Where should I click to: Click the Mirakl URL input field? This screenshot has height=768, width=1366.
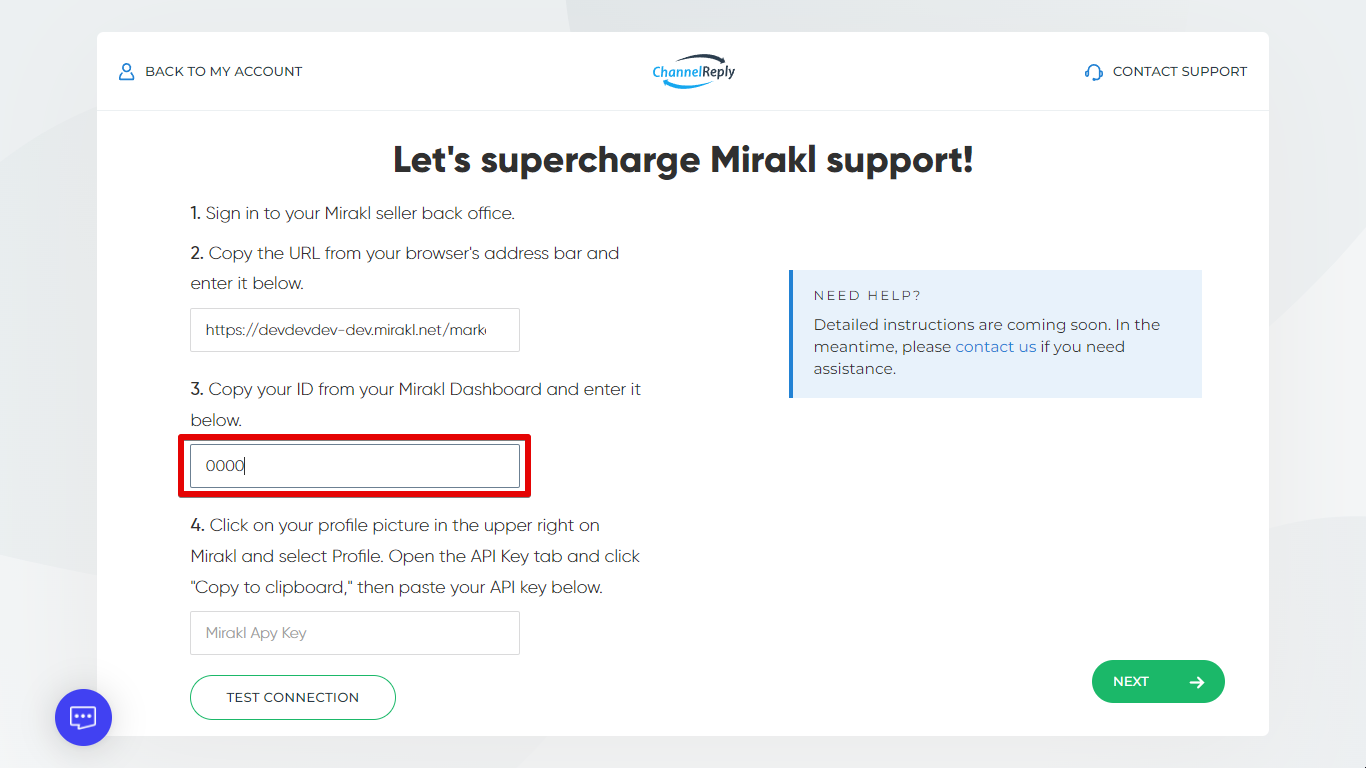click(x=355, y=330)
